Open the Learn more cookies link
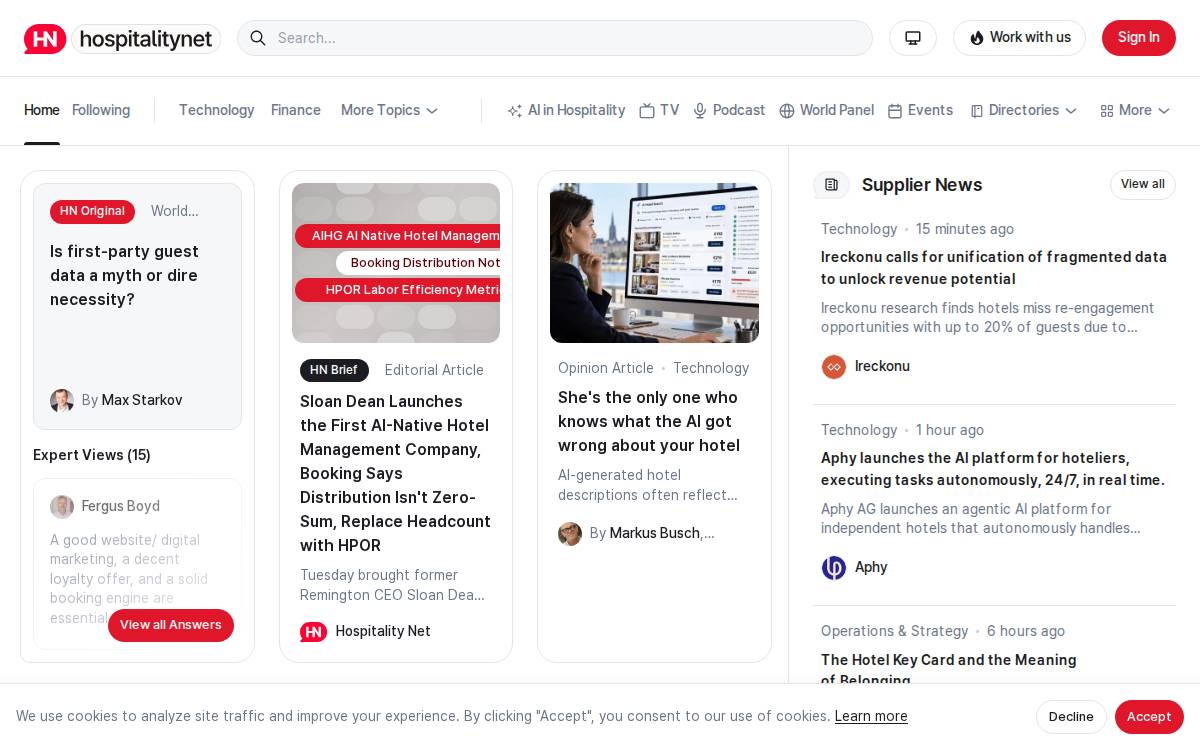This screenshot has width=1200, height=750. 871,717
